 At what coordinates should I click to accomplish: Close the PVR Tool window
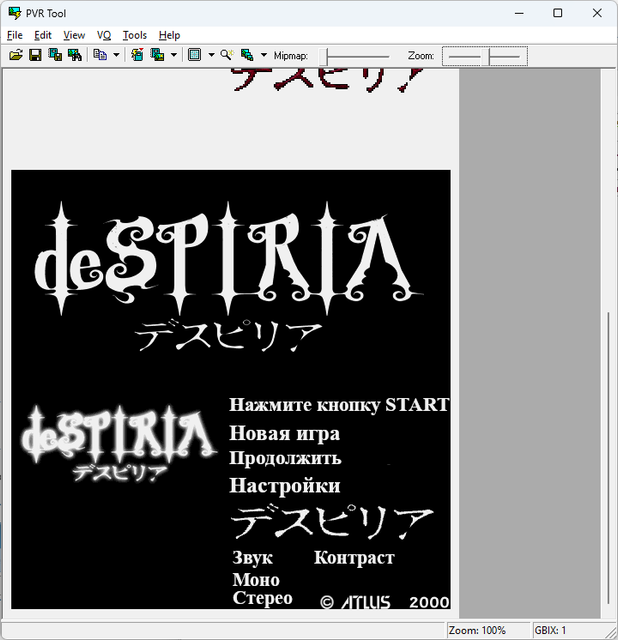point(597,13)
